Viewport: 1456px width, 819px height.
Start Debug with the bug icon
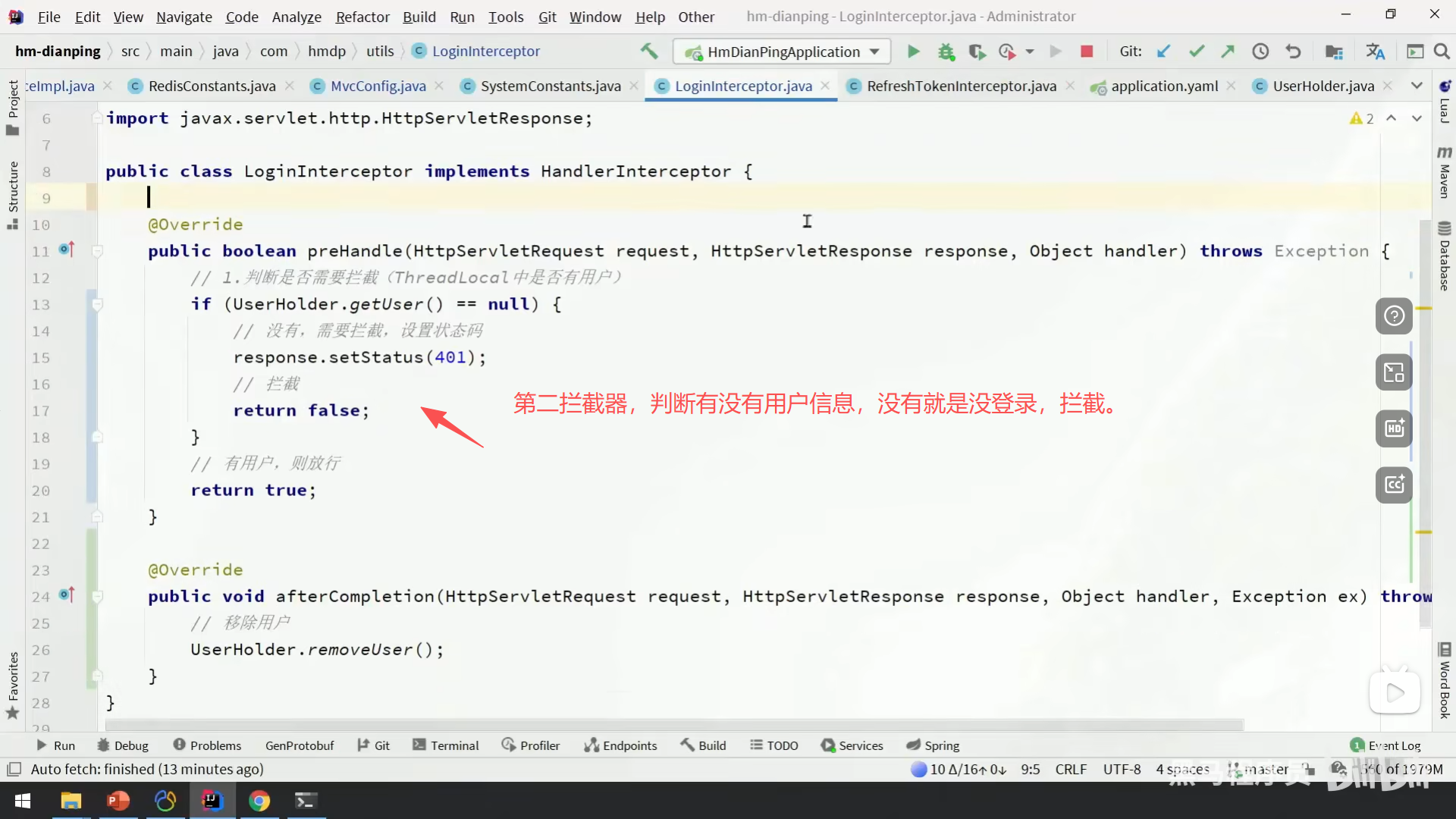pos(946,52)
